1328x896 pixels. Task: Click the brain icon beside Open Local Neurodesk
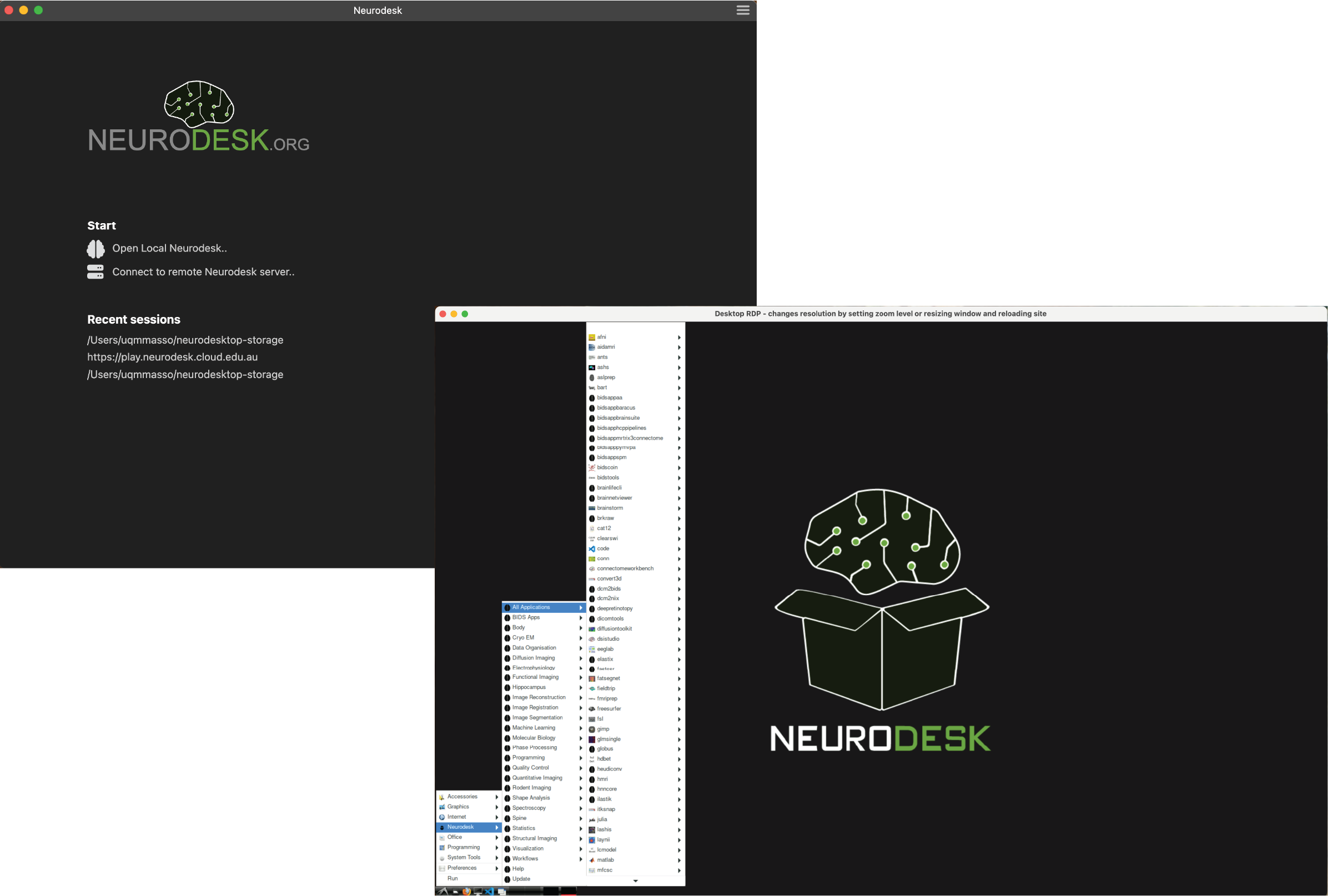[95, 249]
